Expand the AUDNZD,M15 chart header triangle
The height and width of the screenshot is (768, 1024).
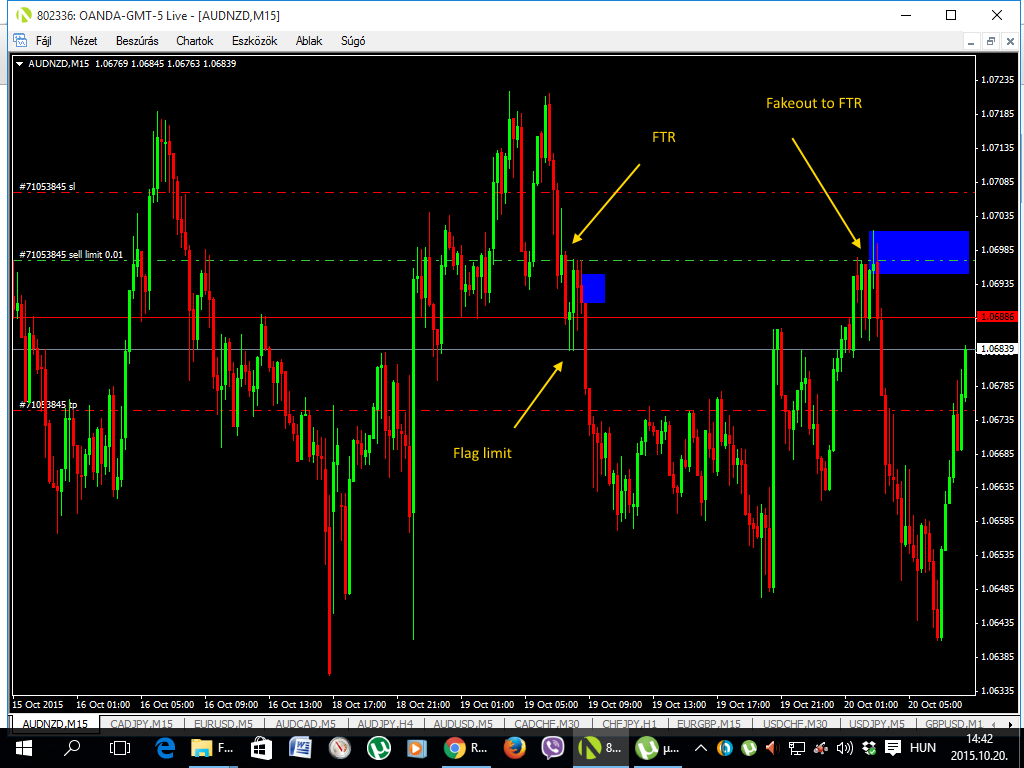(21, 63)
